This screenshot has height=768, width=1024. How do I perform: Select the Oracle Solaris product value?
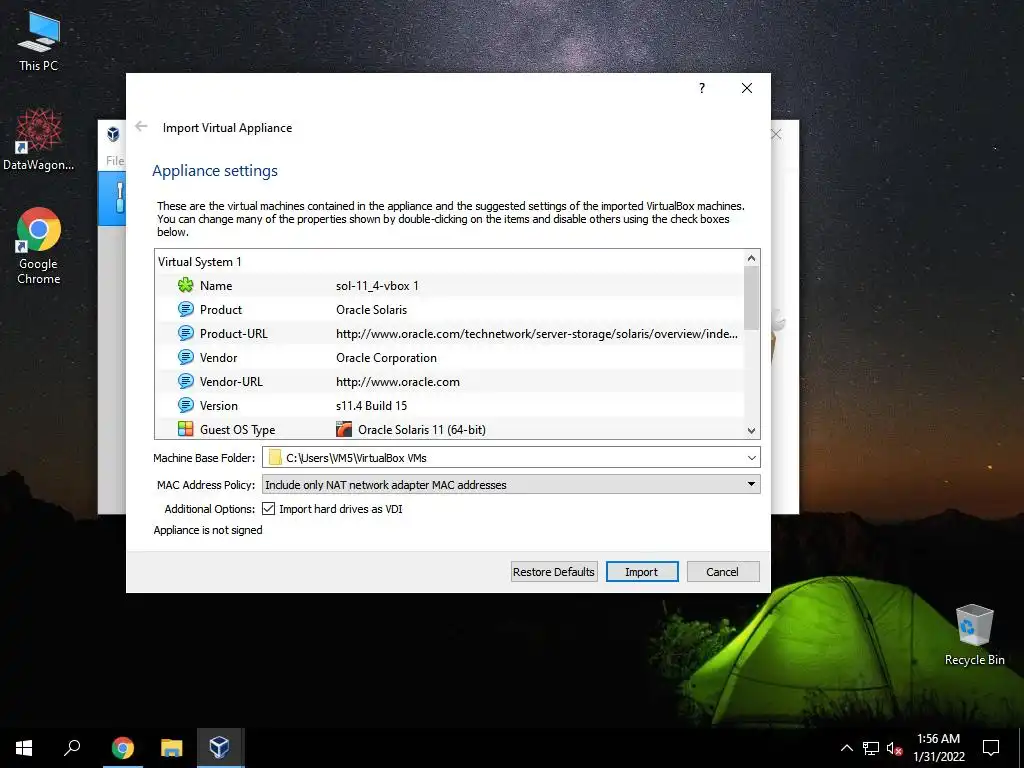click(x=372, y=310)
